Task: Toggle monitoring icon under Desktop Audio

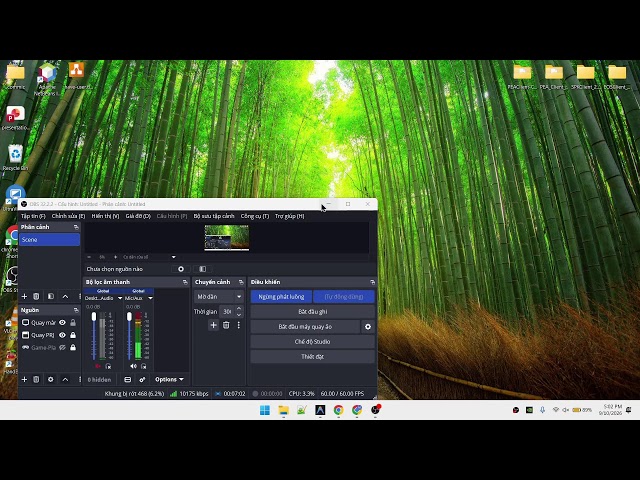Action: pos(108,367)
